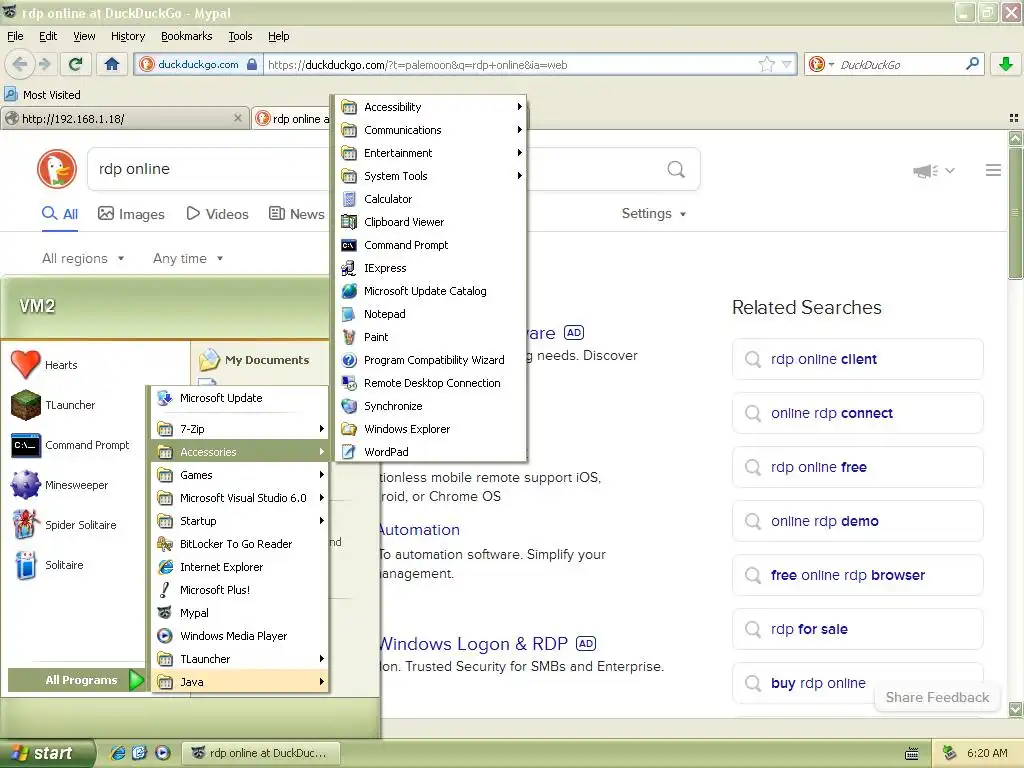Viewport: 1024px width, 768px height.
Task: Open the downloads arrow button
Action: (x=1006, y=64)
